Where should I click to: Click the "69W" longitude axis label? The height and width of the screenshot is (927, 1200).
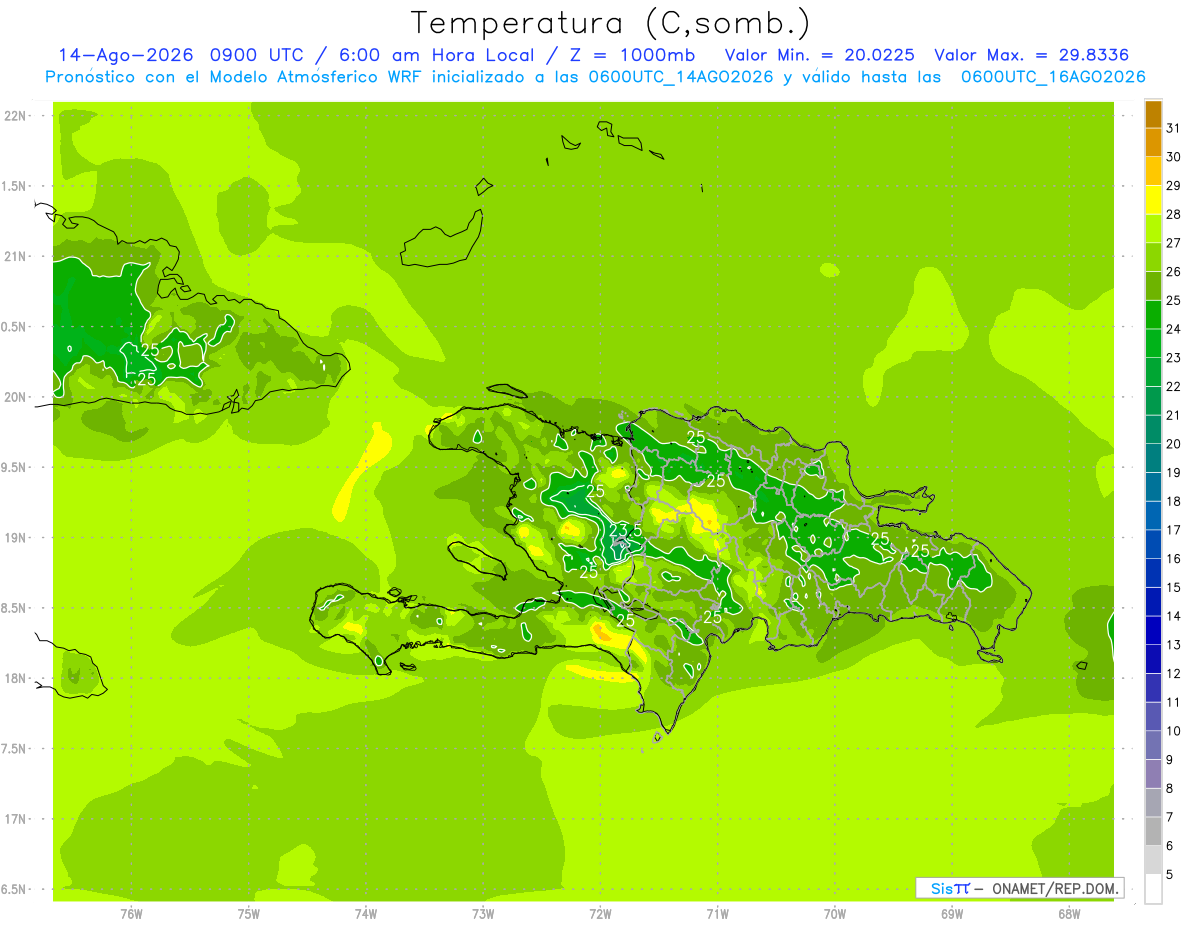[952, 914]
